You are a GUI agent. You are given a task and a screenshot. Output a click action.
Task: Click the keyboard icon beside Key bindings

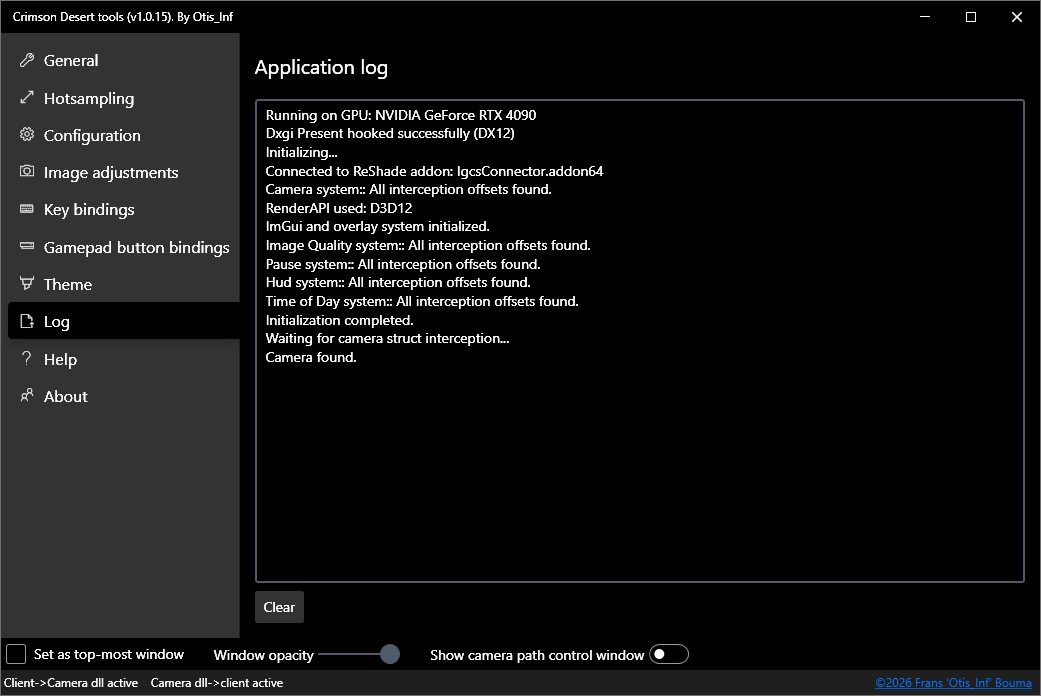[x=27, y=209]
